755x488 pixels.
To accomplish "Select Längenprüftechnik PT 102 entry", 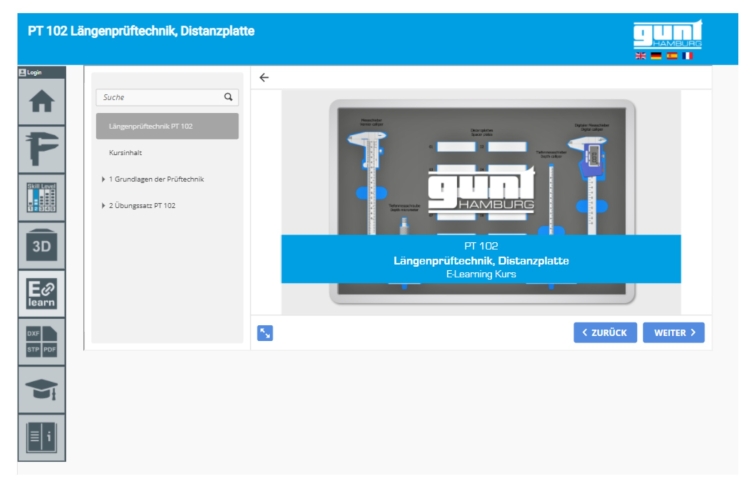I will pos(167,126).
